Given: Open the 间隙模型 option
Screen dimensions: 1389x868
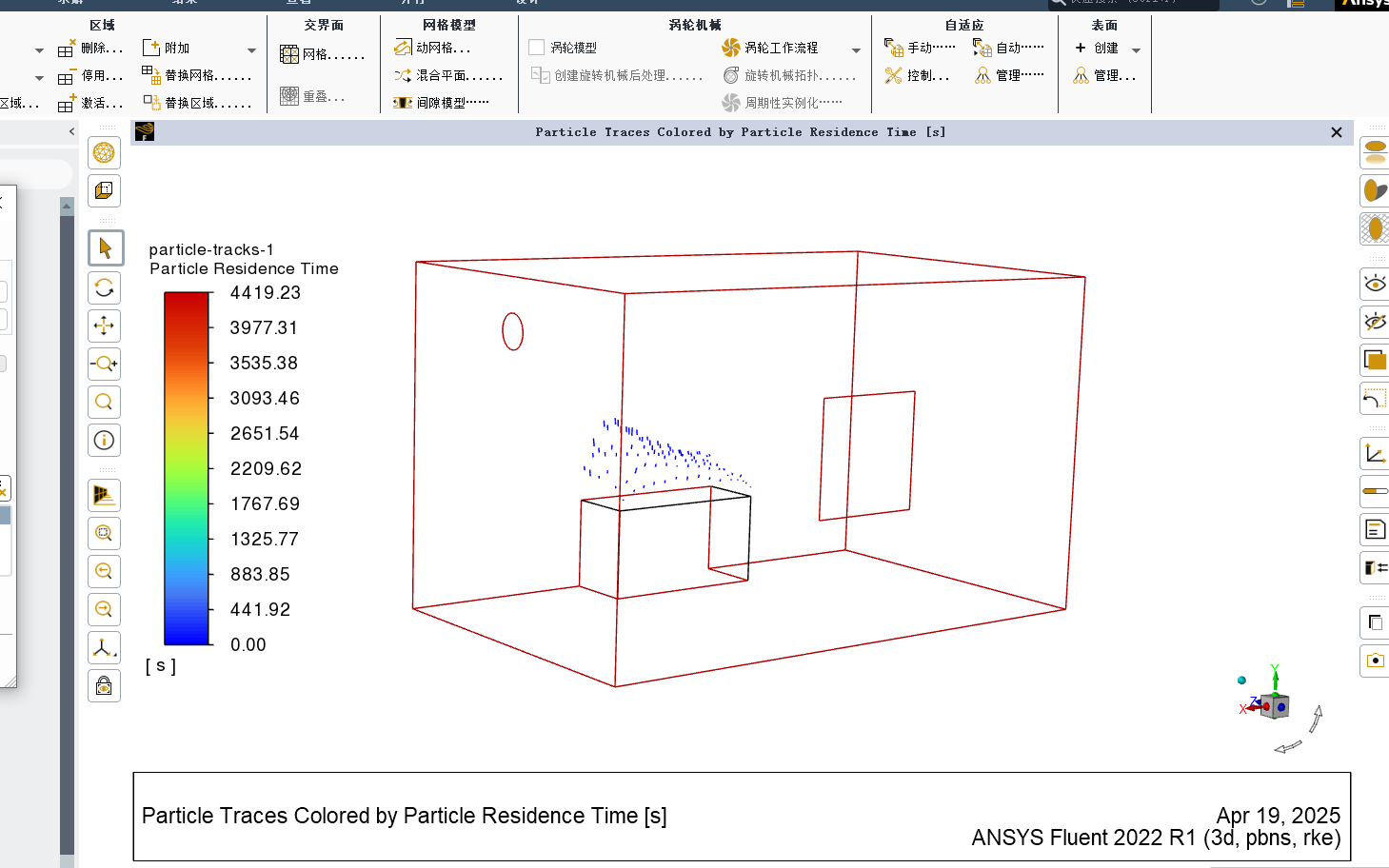Looking at the screenshot, I should [x=442, y=103].
